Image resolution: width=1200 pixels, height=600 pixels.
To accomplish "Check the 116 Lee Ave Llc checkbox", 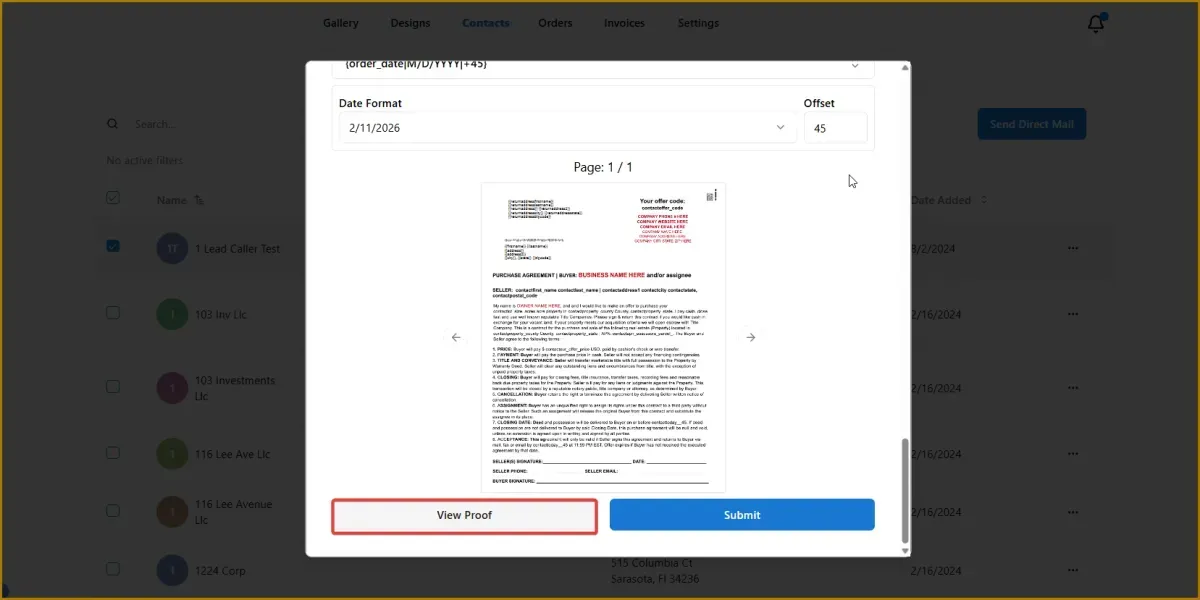I will [113, 453].
